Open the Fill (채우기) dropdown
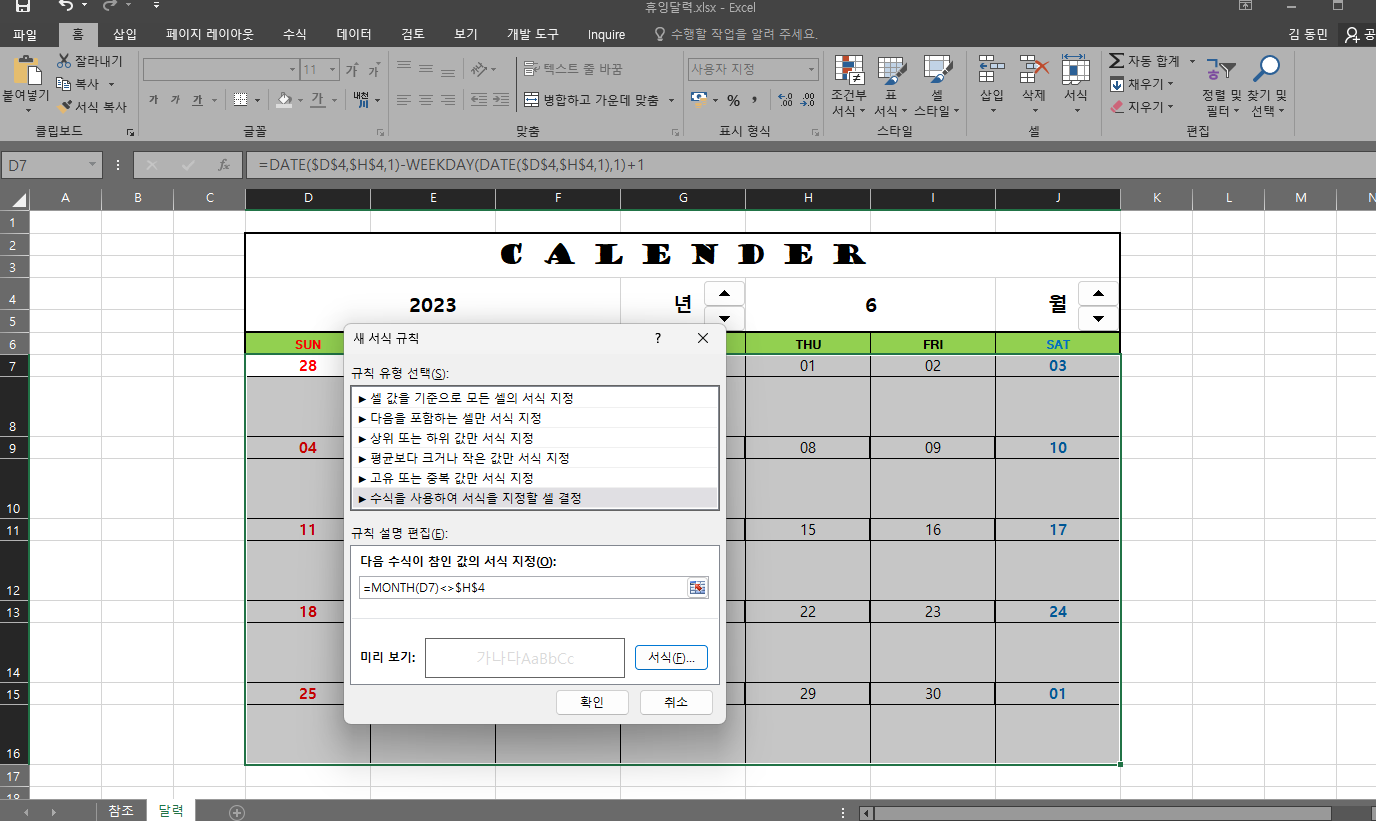Screen dimensions: 1376x821 pos(1142,84)
